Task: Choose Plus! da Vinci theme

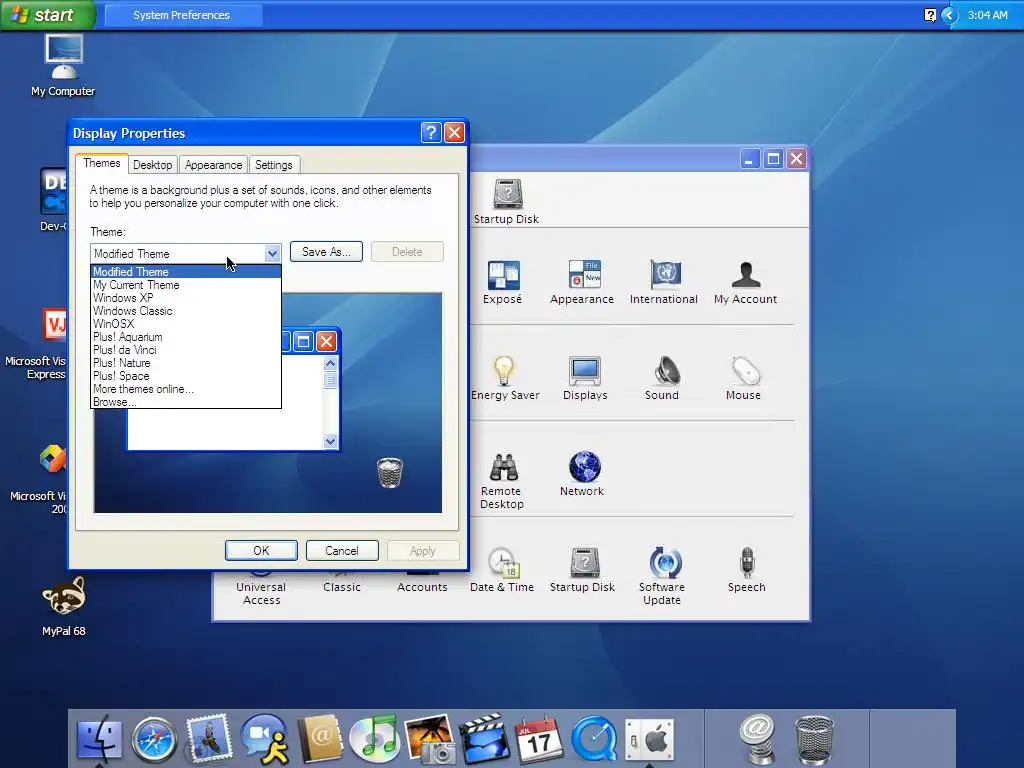Action: pos(186,350)
